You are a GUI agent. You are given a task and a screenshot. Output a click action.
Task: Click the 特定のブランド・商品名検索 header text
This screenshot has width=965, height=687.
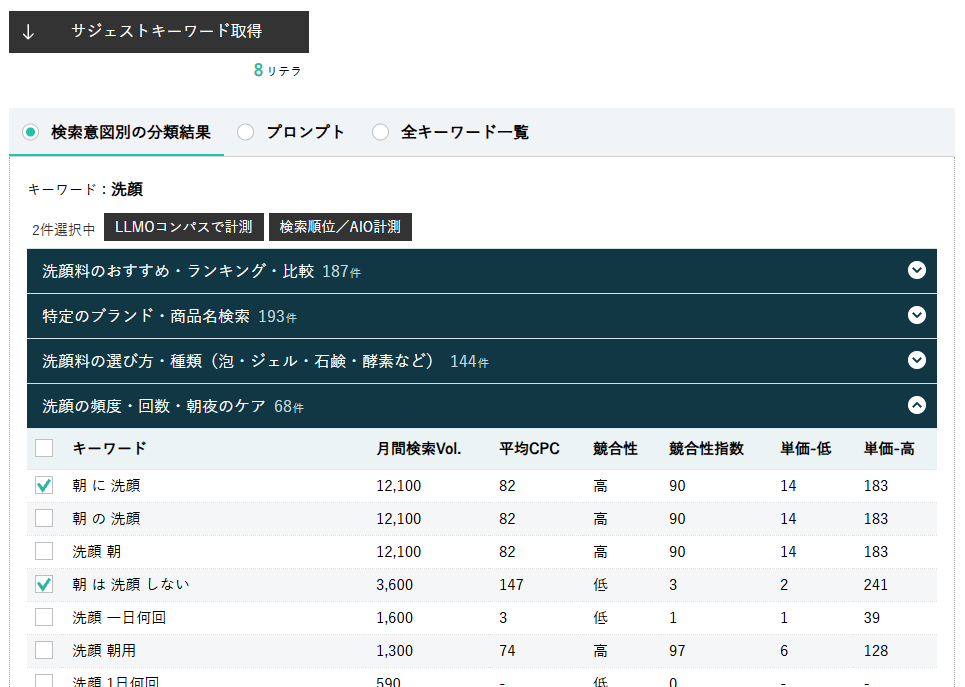point(146,316)
